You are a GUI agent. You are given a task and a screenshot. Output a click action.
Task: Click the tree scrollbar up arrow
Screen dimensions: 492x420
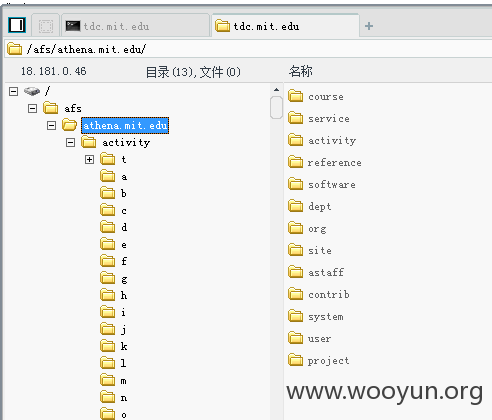[276, 89]
